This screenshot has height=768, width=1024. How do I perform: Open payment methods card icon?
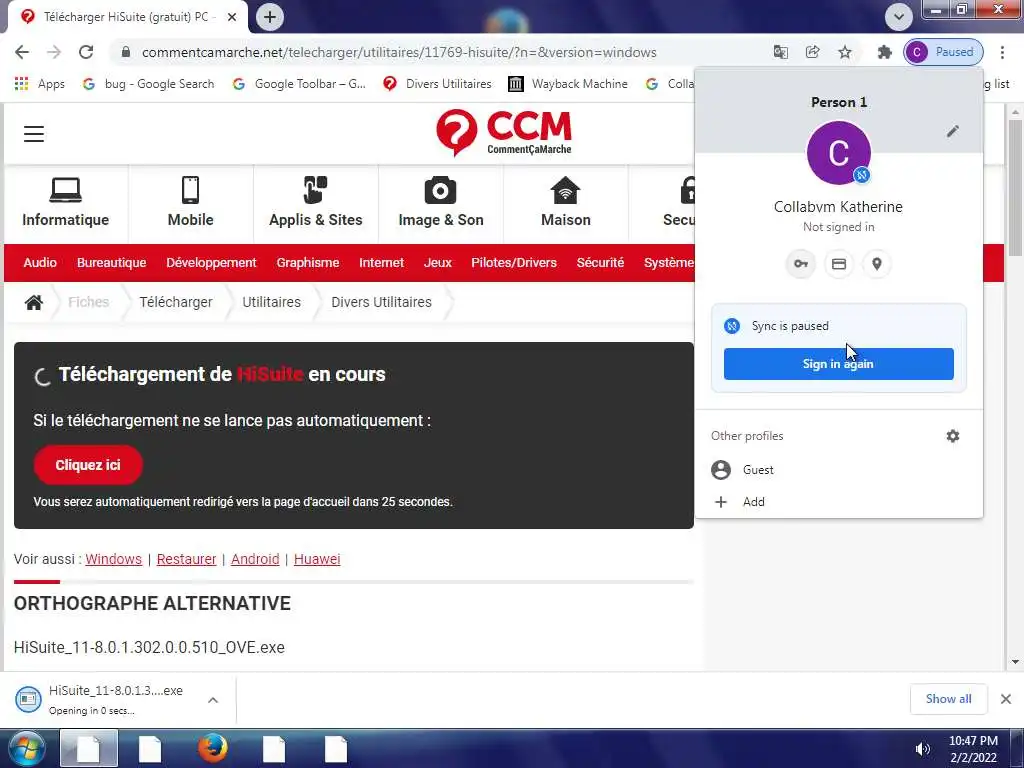tap(839, 264)
